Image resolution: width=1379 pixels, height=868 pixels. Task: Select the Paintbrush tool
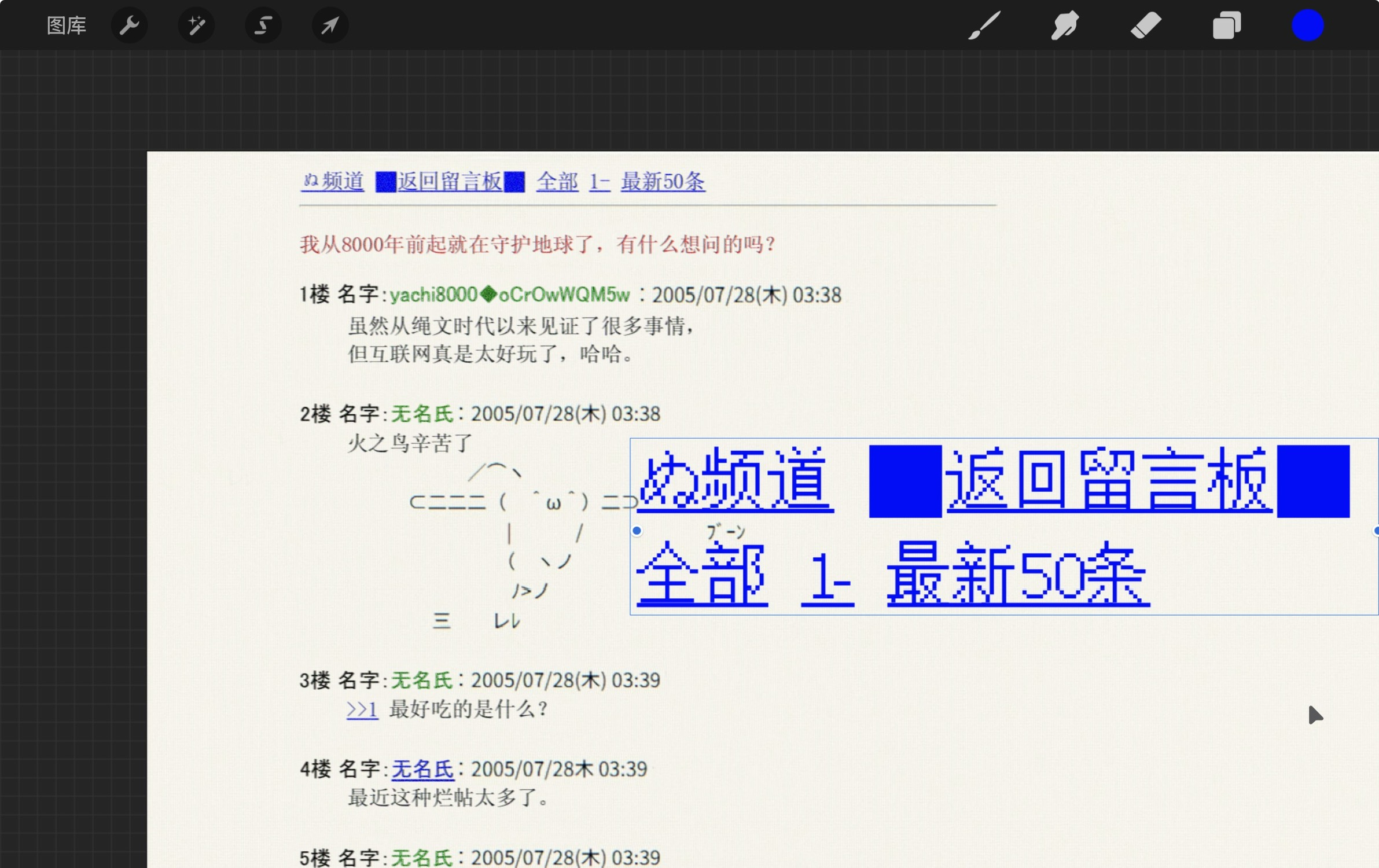(984, 25)
